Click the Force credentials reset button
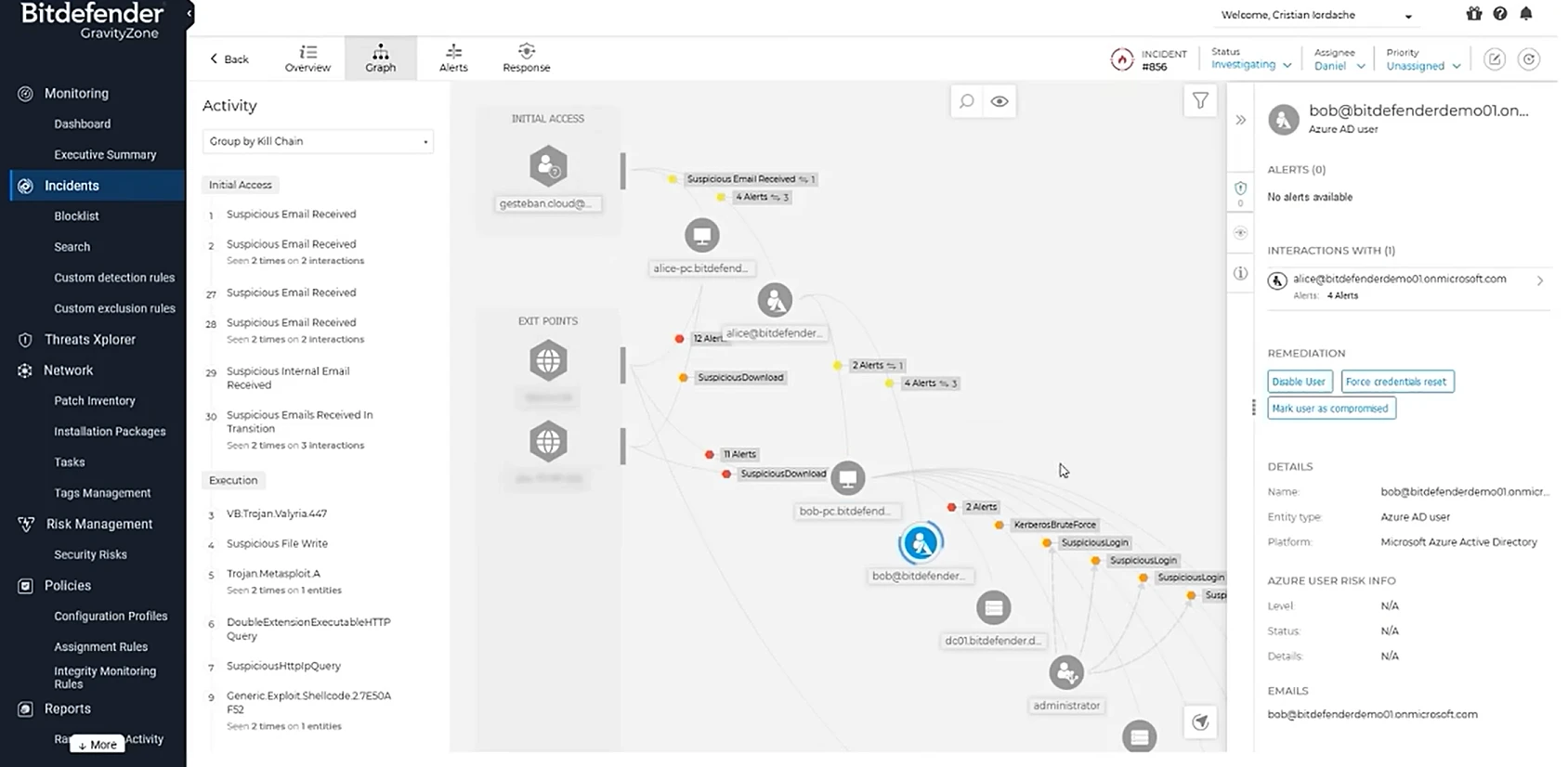The width and height of the screenshot is (1568, 767). pos(1397,382)
